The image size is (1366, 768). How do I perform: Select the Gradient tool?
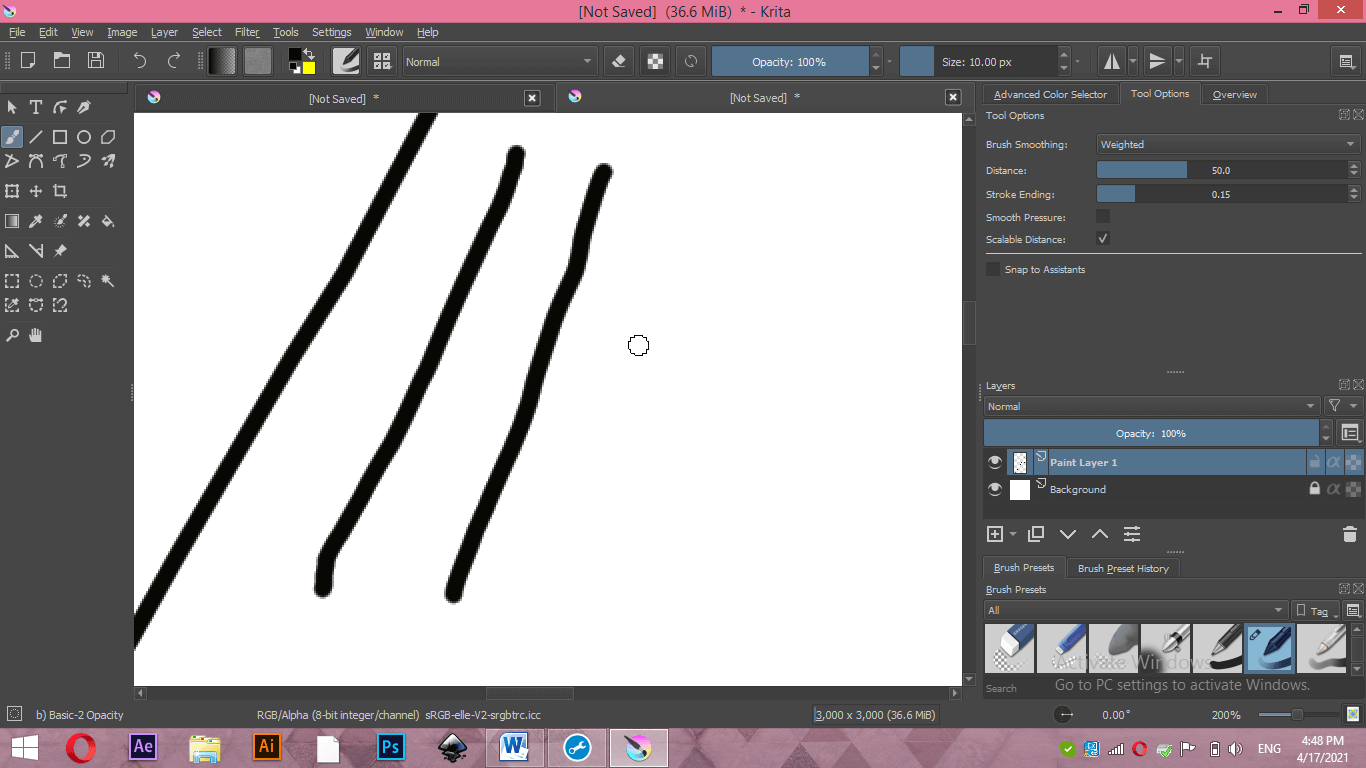(x=12, y=221)
